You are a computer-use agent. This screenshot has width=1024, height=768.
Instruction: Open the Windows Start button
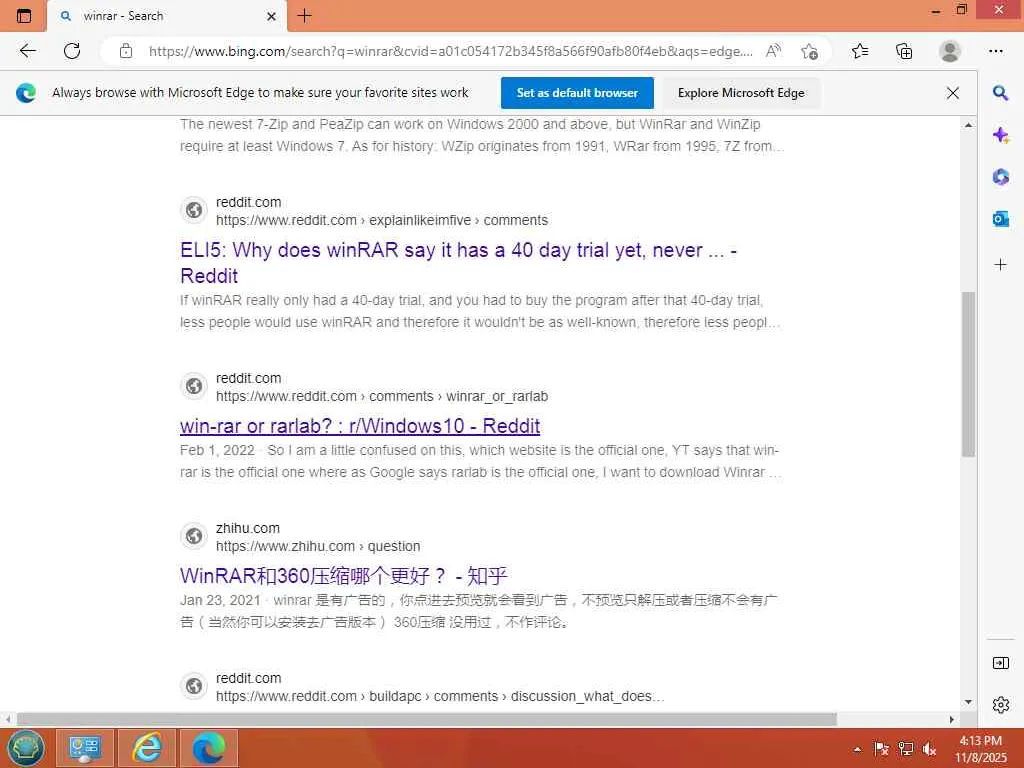pos(25,748)
